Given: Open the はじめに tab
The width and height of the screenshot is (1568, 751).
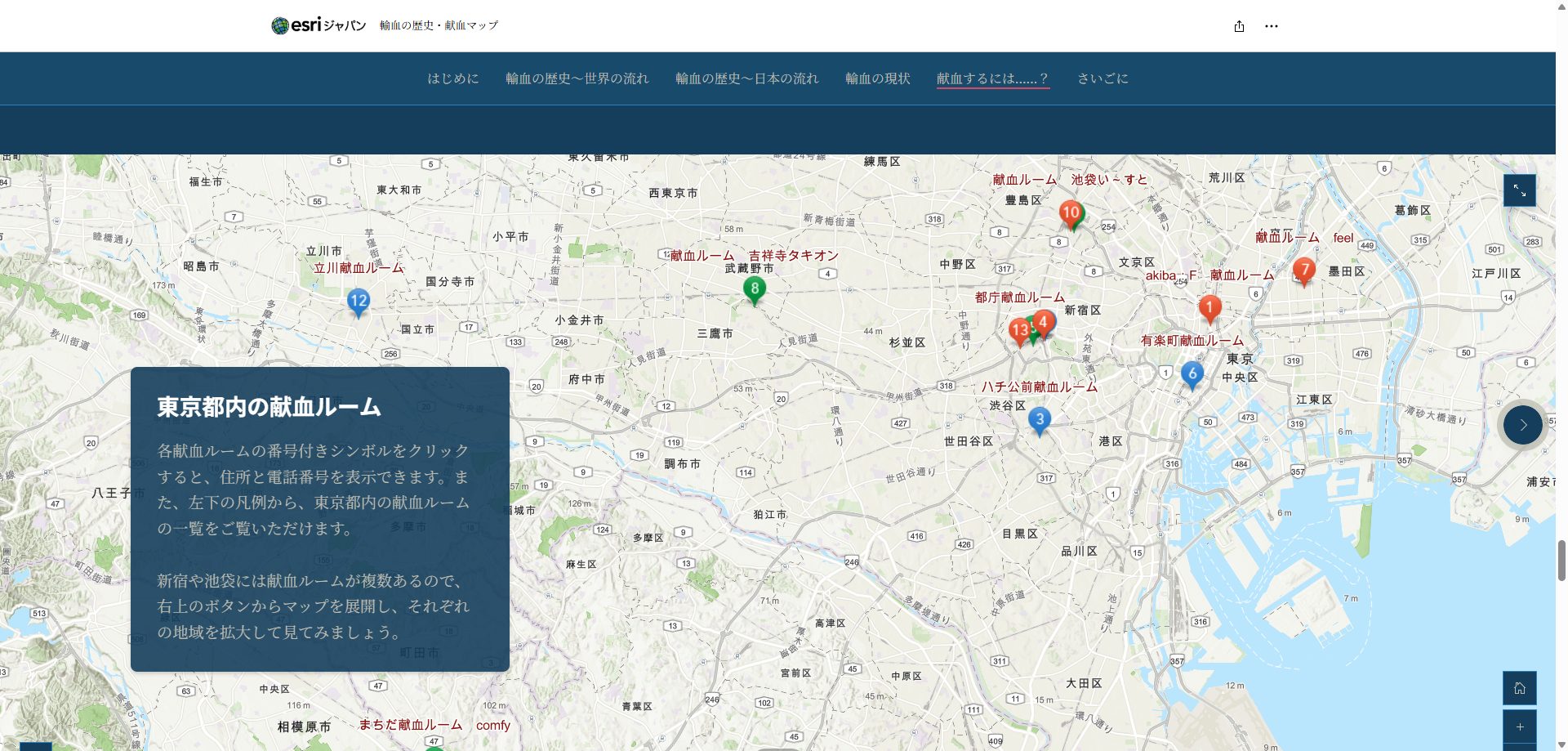Looking at the screenshot, I should (x=453, y=78).
